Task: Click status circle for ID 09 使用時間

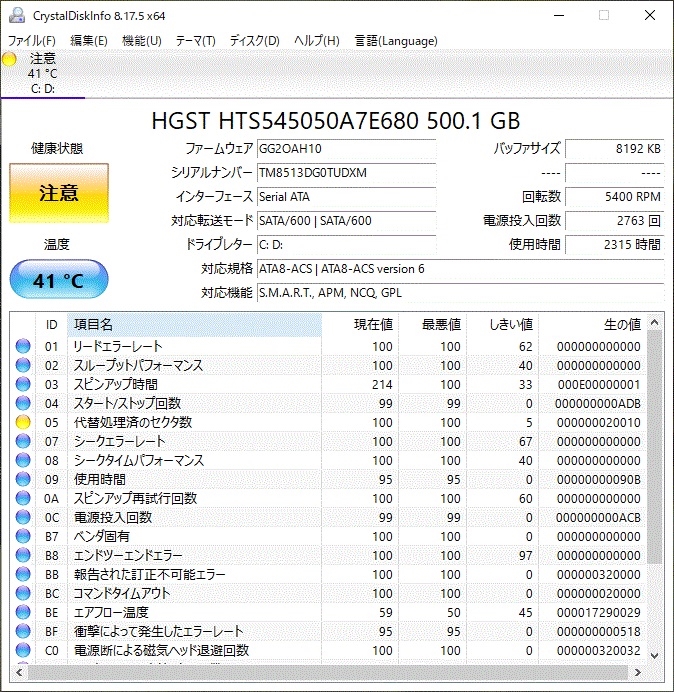Action: (x=23, y=479)
